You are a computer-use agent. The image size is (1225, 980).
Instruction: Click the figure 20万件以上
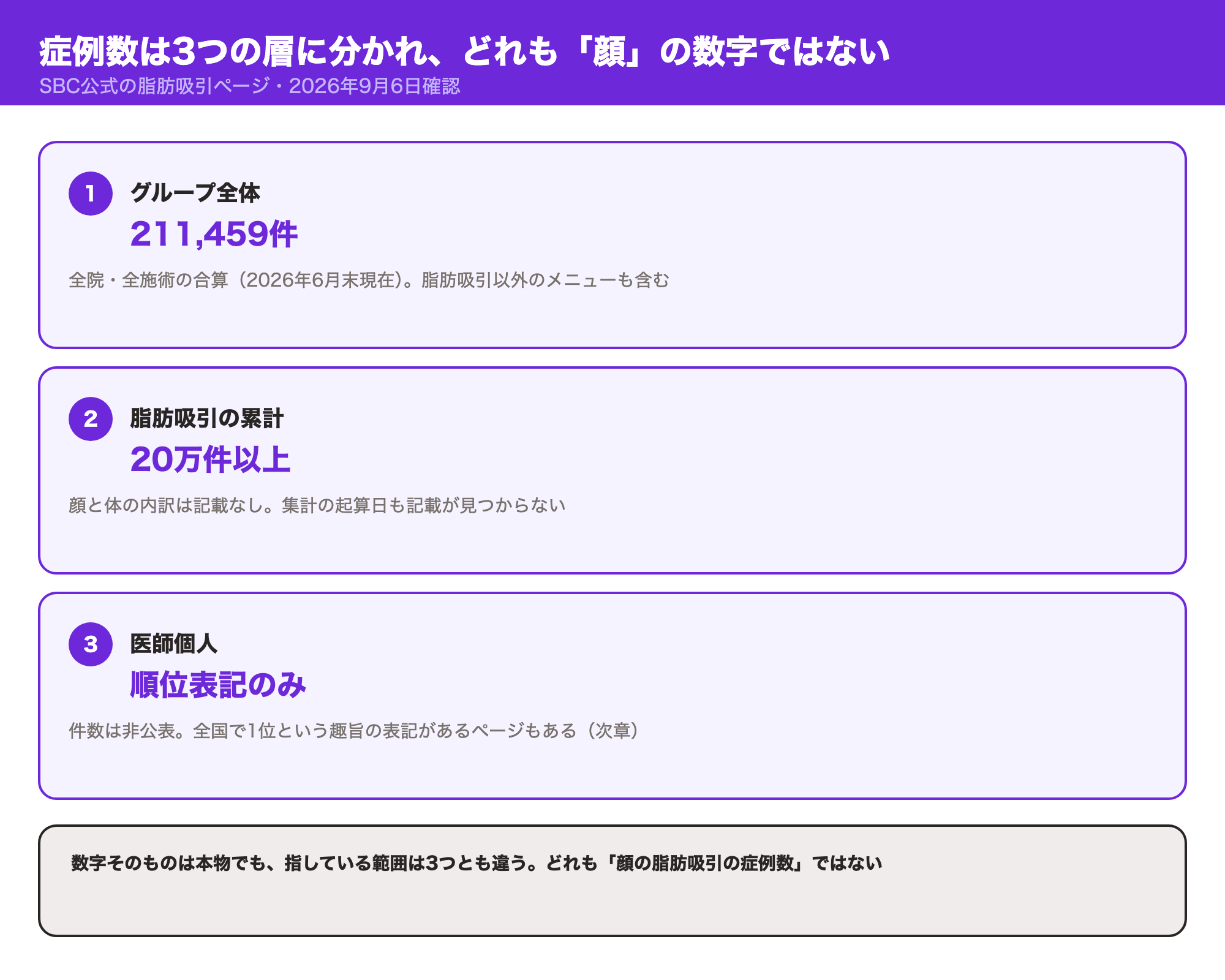(210, 460)
